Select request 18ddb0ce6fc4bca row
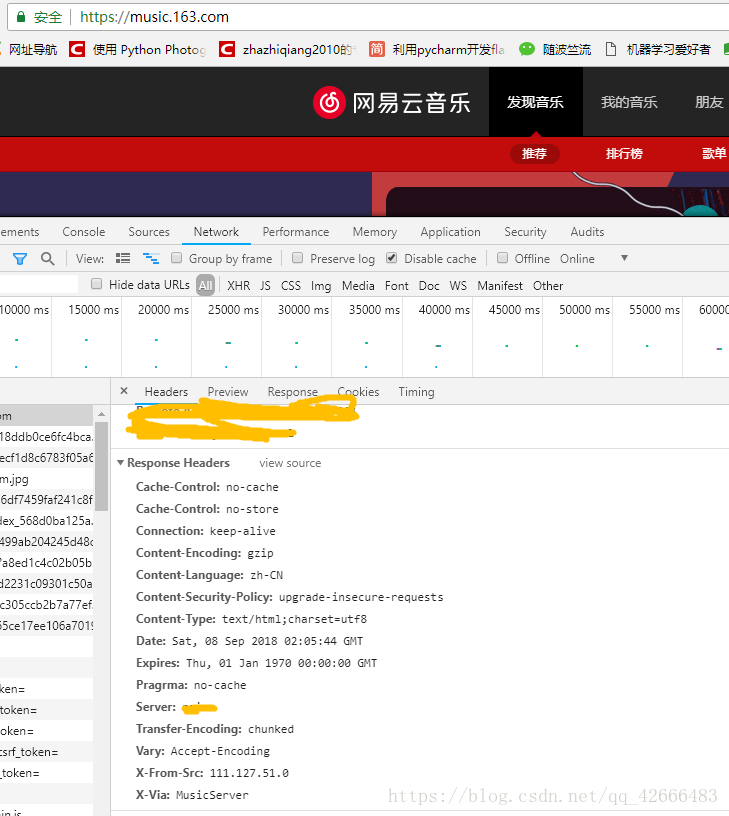This screenshot has width=729, height=816. click(x=46, y=437)
